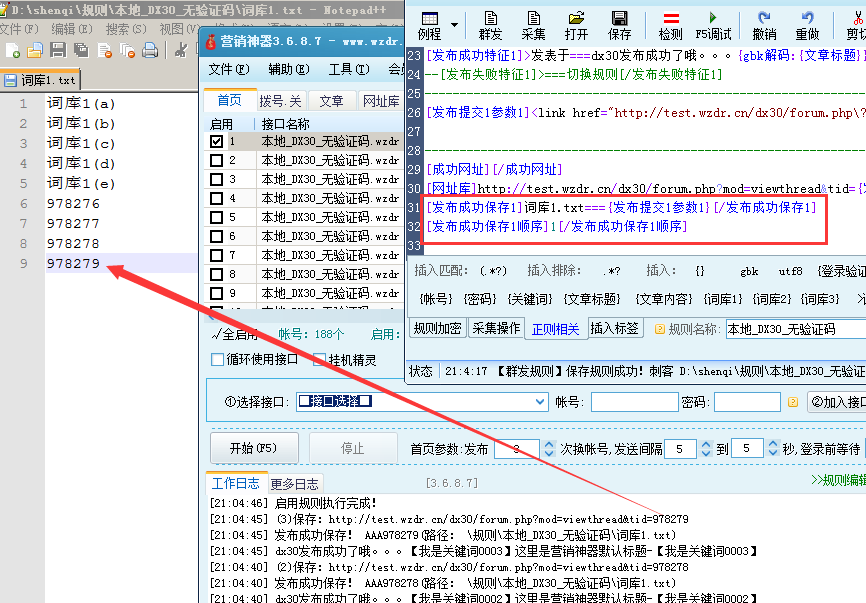Open the 群发 mass-send function
Viewport: 866px width, 603px height.
[490, 25]
